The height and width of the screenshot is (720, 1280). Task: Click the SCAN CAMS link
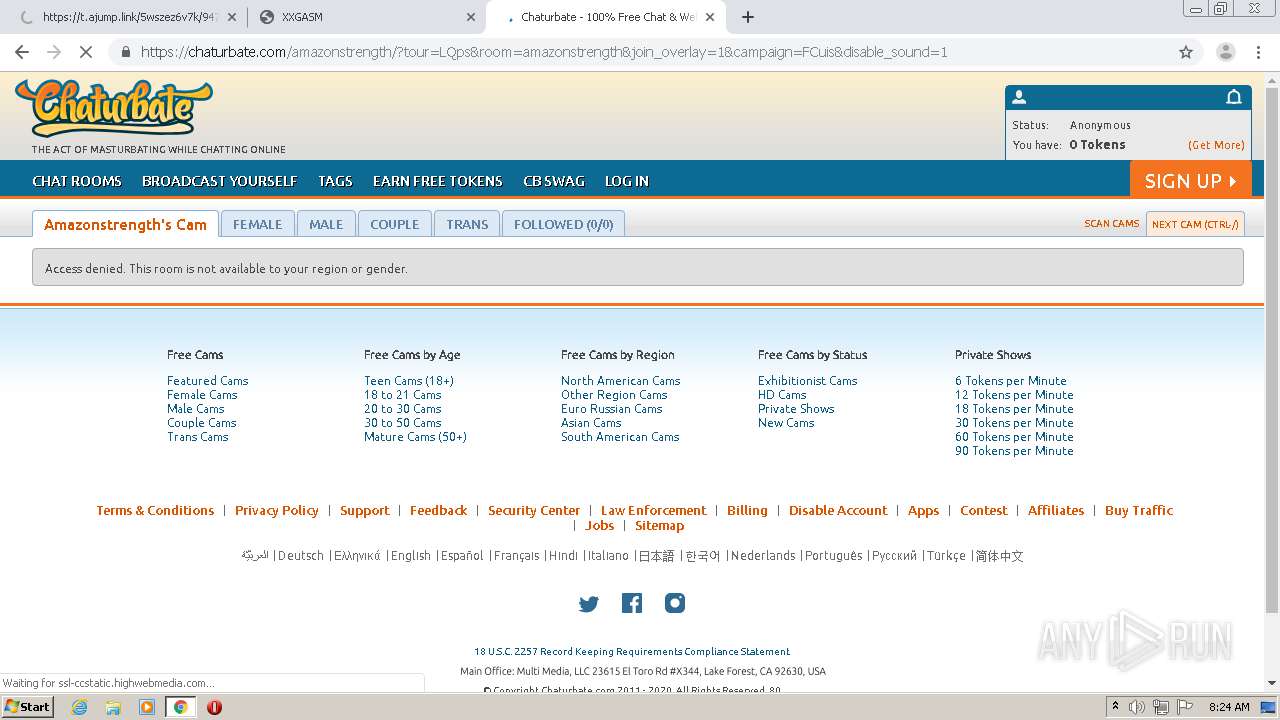coord(1112,224)
